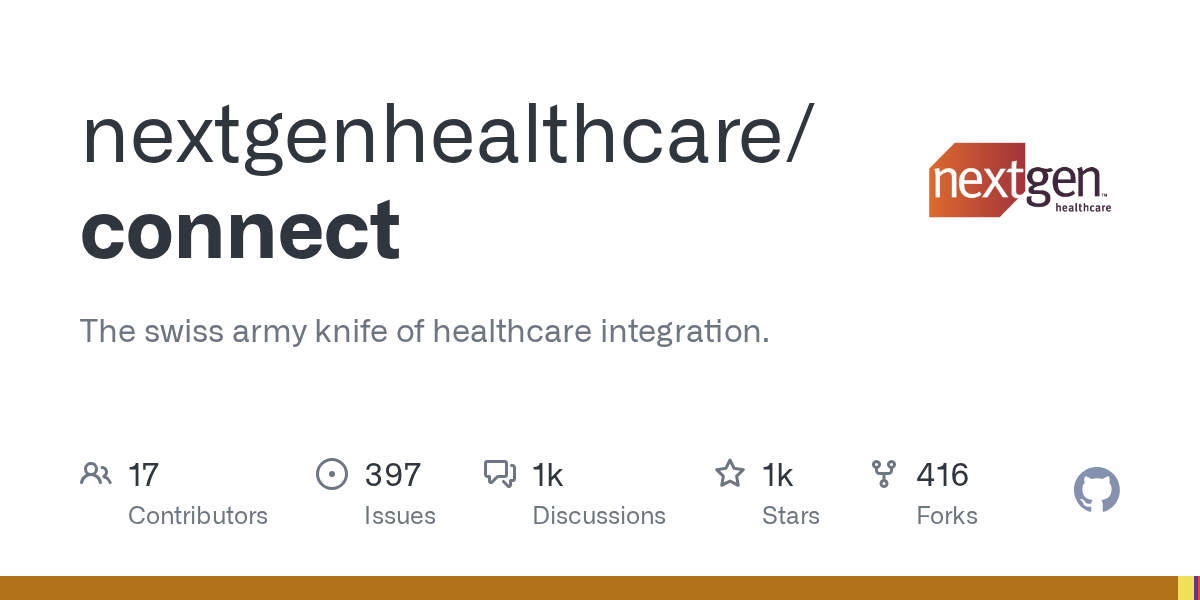The image size is (1200, 600).
Task: Open the "connect" repository name
Action: 240,230
